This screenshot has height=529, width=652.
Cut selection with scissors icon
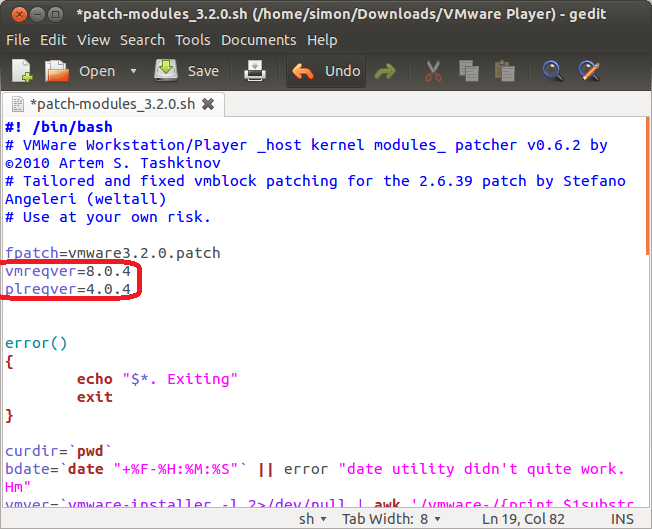tap(433, 71)
